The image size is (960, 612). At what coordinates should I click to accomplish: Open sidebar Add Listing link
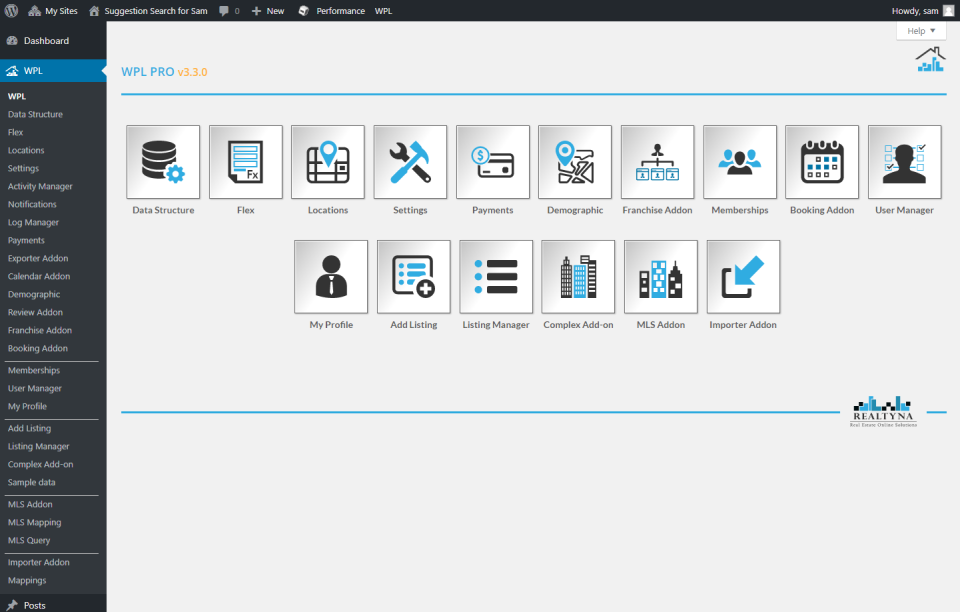(29, 428)
